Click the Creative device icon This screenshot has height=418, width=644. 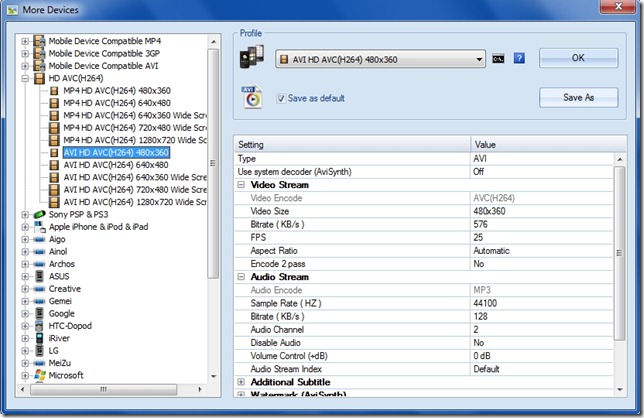(39, 289)
